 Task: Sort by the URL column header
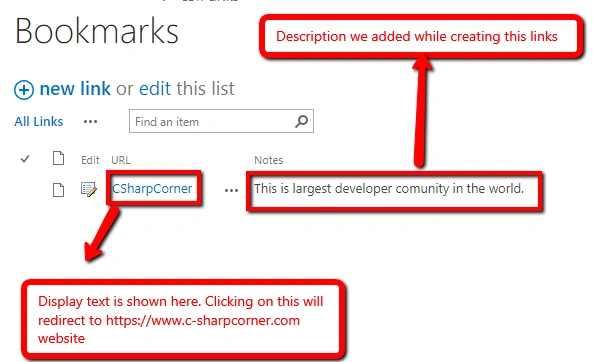click(x=121, y=160)
